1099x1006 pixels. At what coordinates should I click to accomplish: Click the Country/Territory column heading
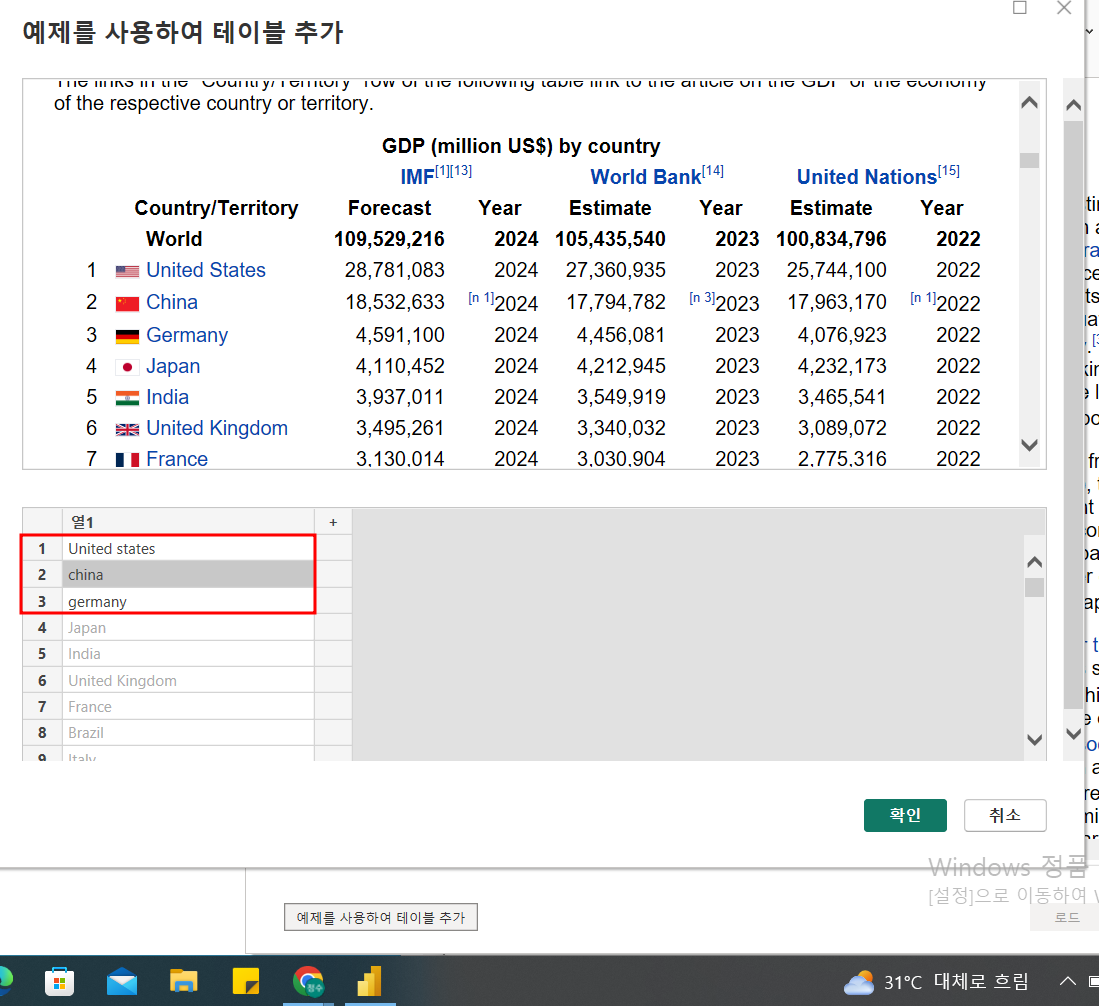(216, 208)
